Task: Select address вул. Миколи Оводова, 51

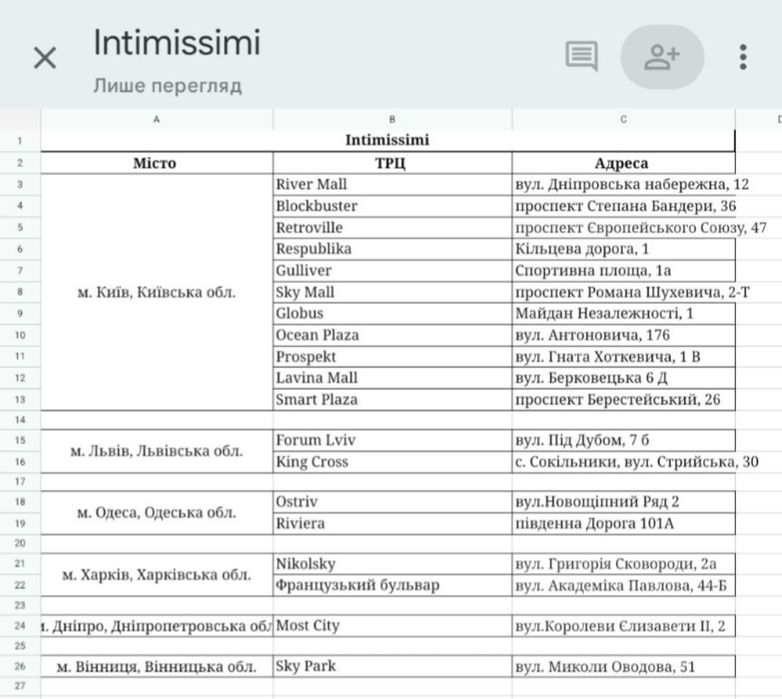Action: (623, 667)
